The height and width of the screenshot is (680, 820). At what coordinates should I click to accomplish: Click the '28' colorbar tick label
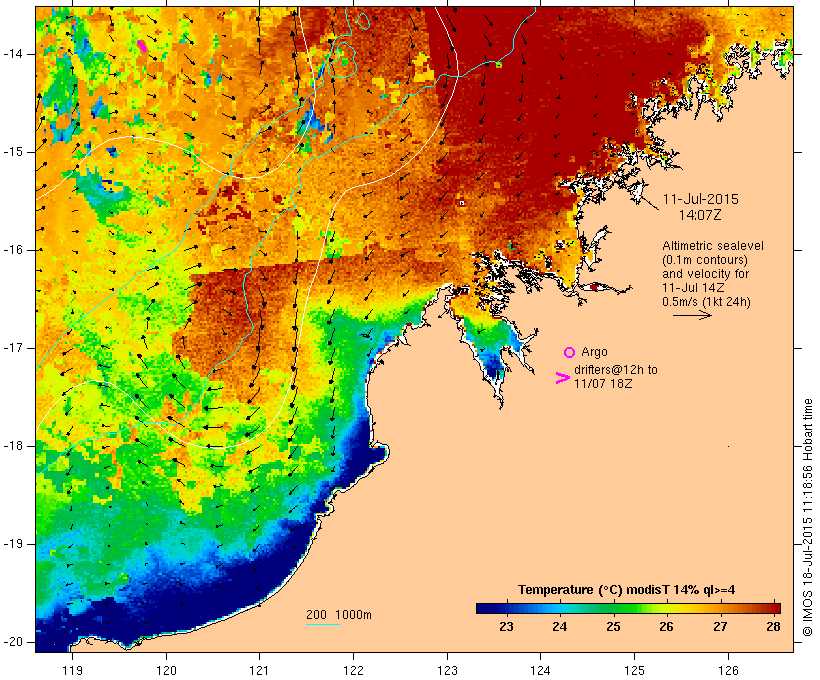coord(773,627)
